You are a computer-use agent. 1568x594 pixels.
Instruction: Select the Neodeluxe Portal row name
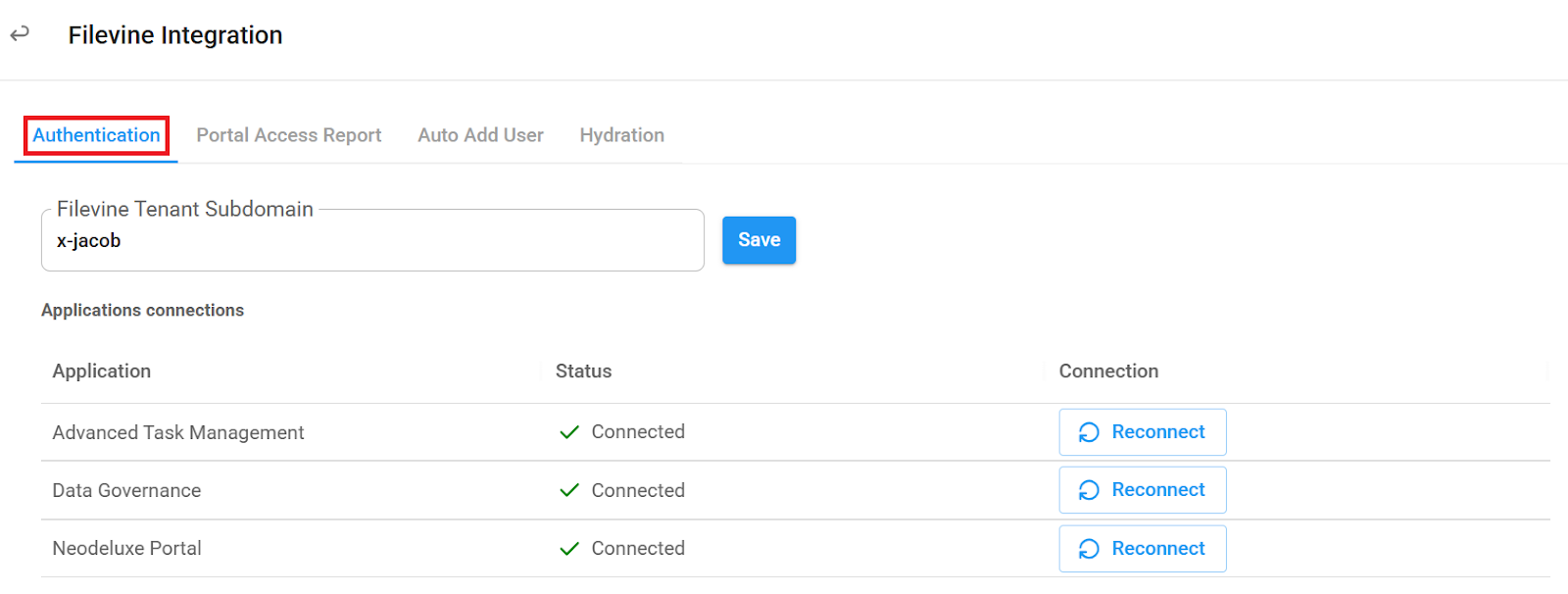coord(126,548)
